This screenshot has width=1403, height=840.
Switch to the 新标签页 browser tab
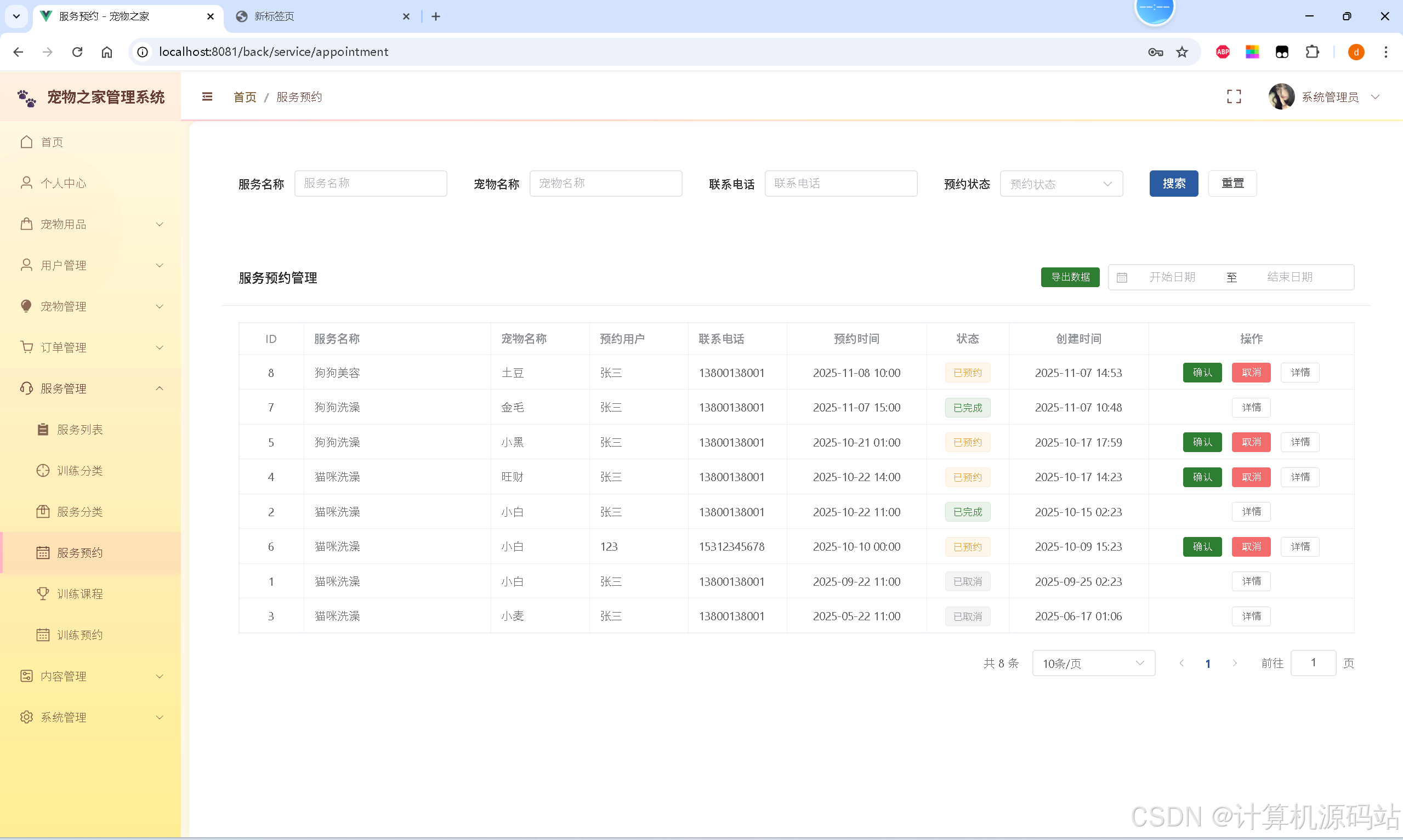coord(323,16)
